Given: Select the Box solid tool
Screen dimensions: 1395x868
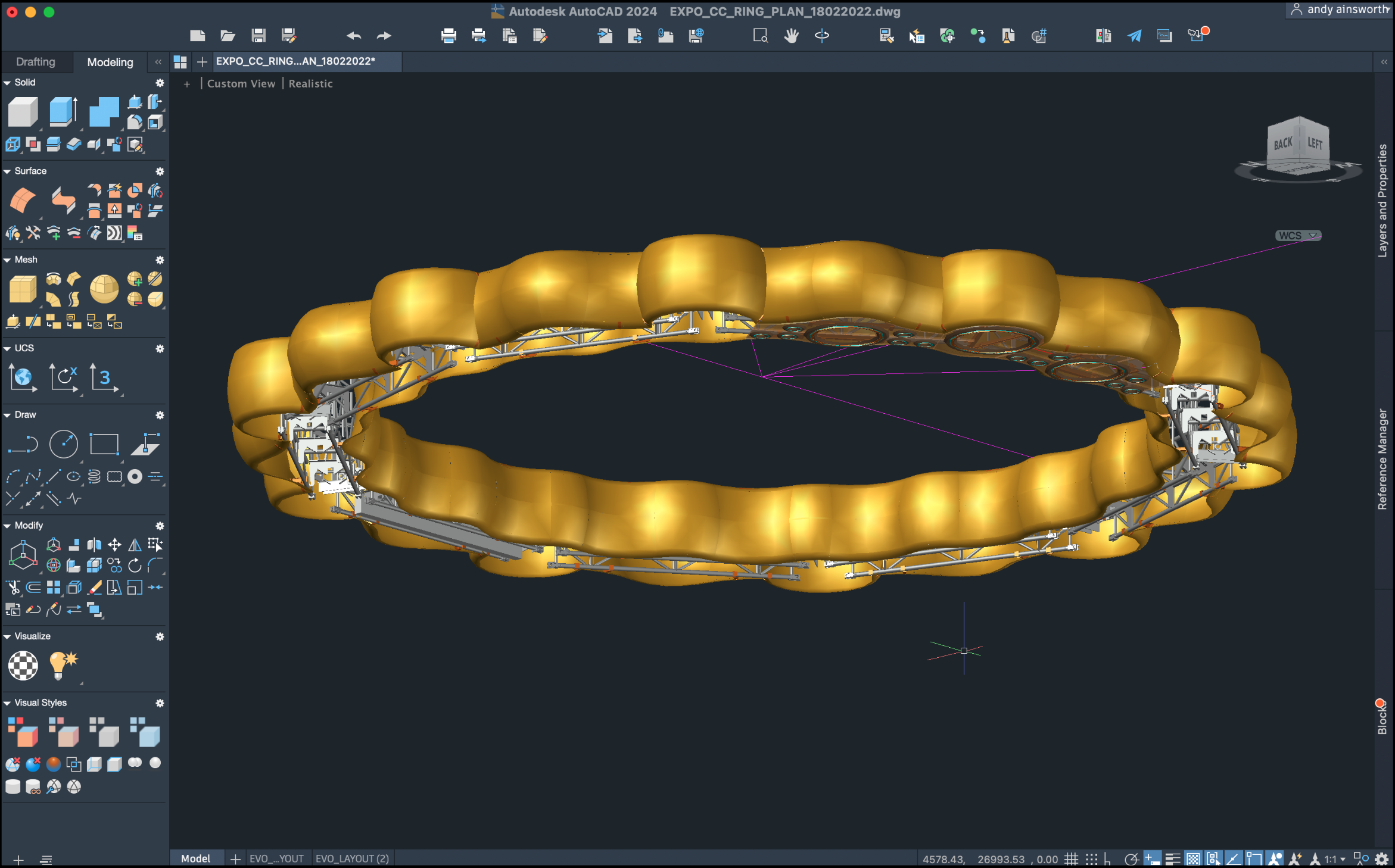Looking at the screenshot, I should click(23, 111).
